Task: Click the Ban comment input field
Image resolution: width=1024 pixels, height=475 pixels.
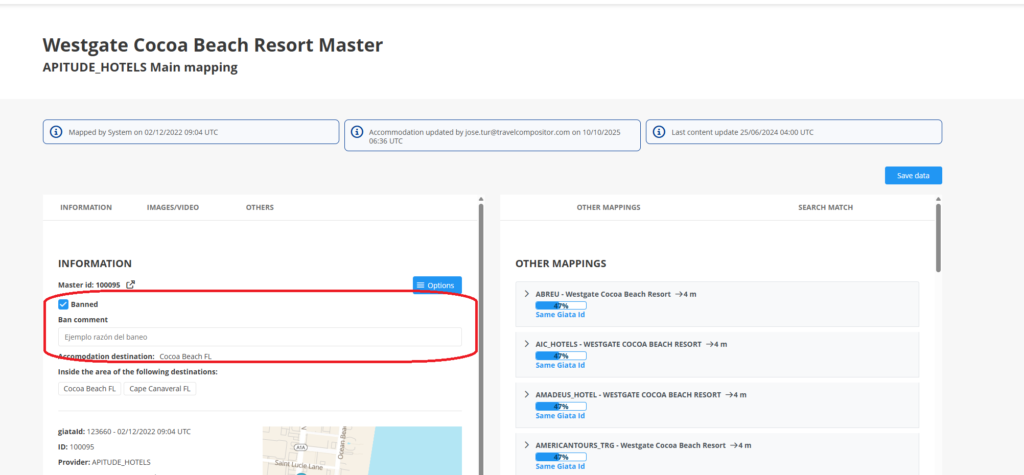Action: (260, 337)
